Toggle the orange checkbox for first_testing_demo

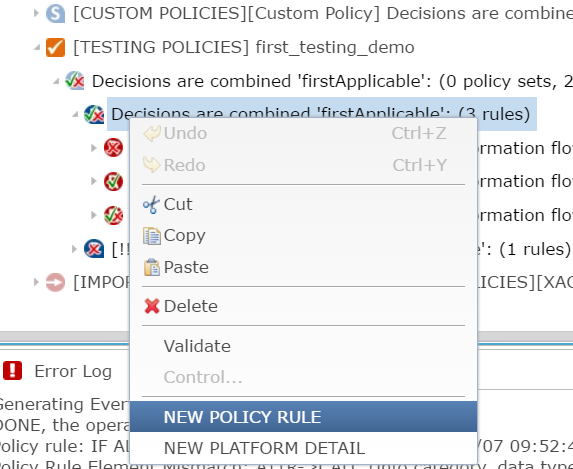pyautogui.click(x=56, y=48)
